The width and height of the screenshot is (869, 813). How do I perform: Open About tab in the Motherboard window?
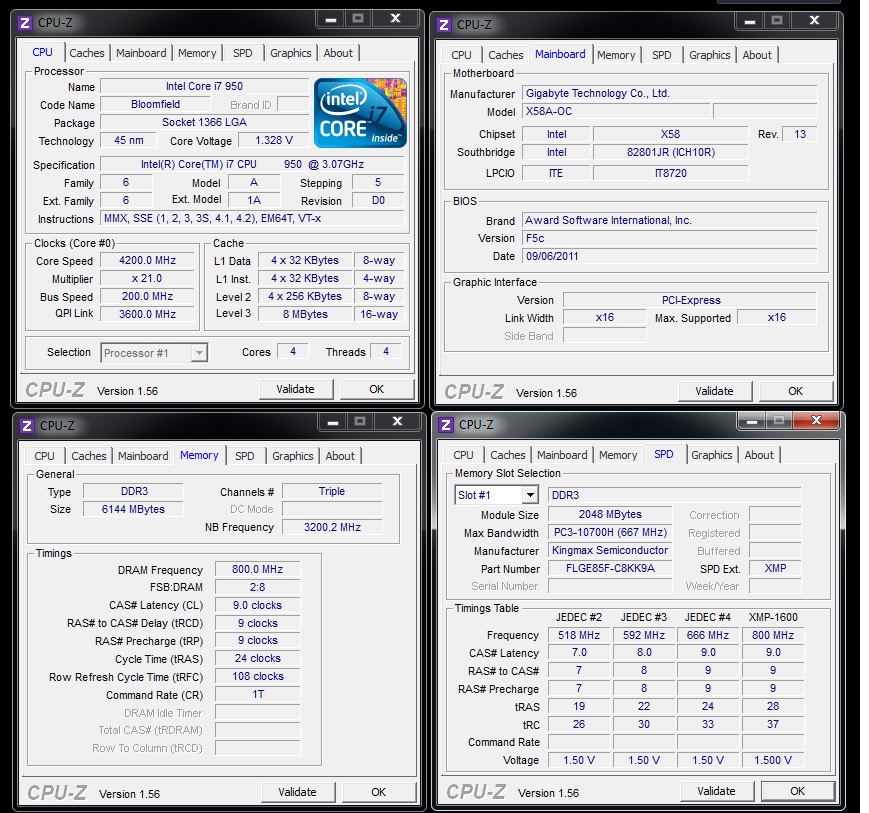[757, 55]
